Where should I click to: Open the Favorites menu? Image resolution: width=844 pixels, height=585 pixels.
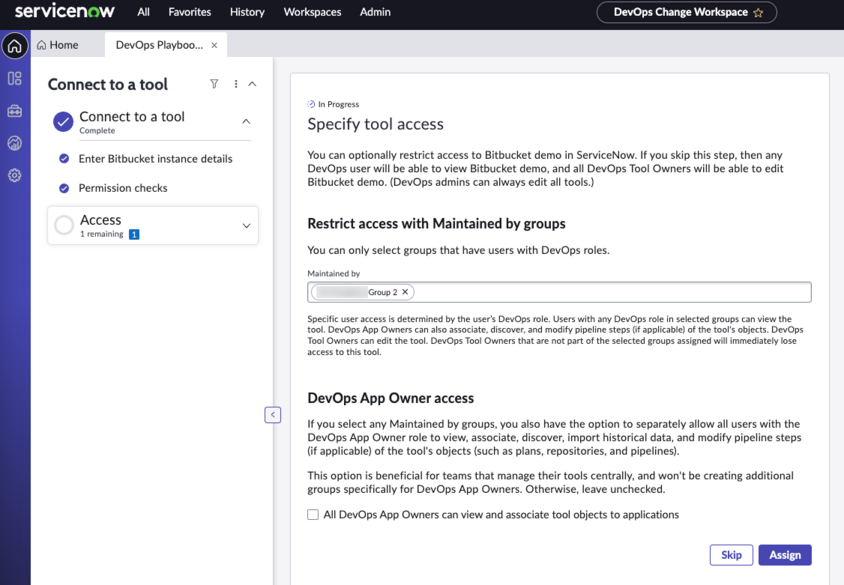189,12
